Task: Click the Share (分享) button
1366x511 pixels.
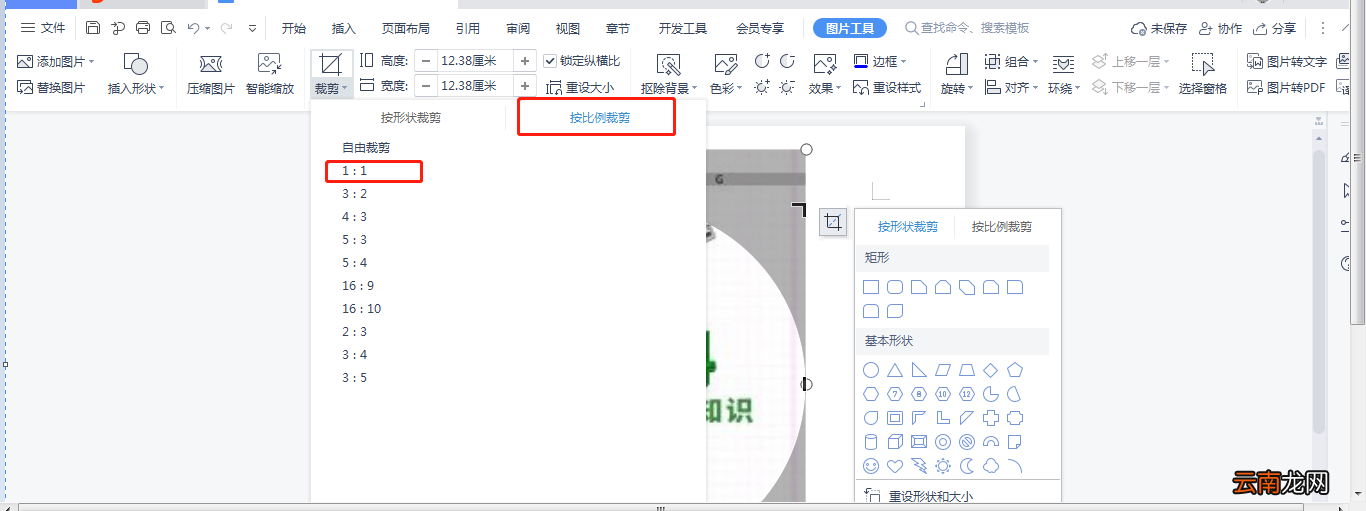Action: click(x=1274, y=28)
